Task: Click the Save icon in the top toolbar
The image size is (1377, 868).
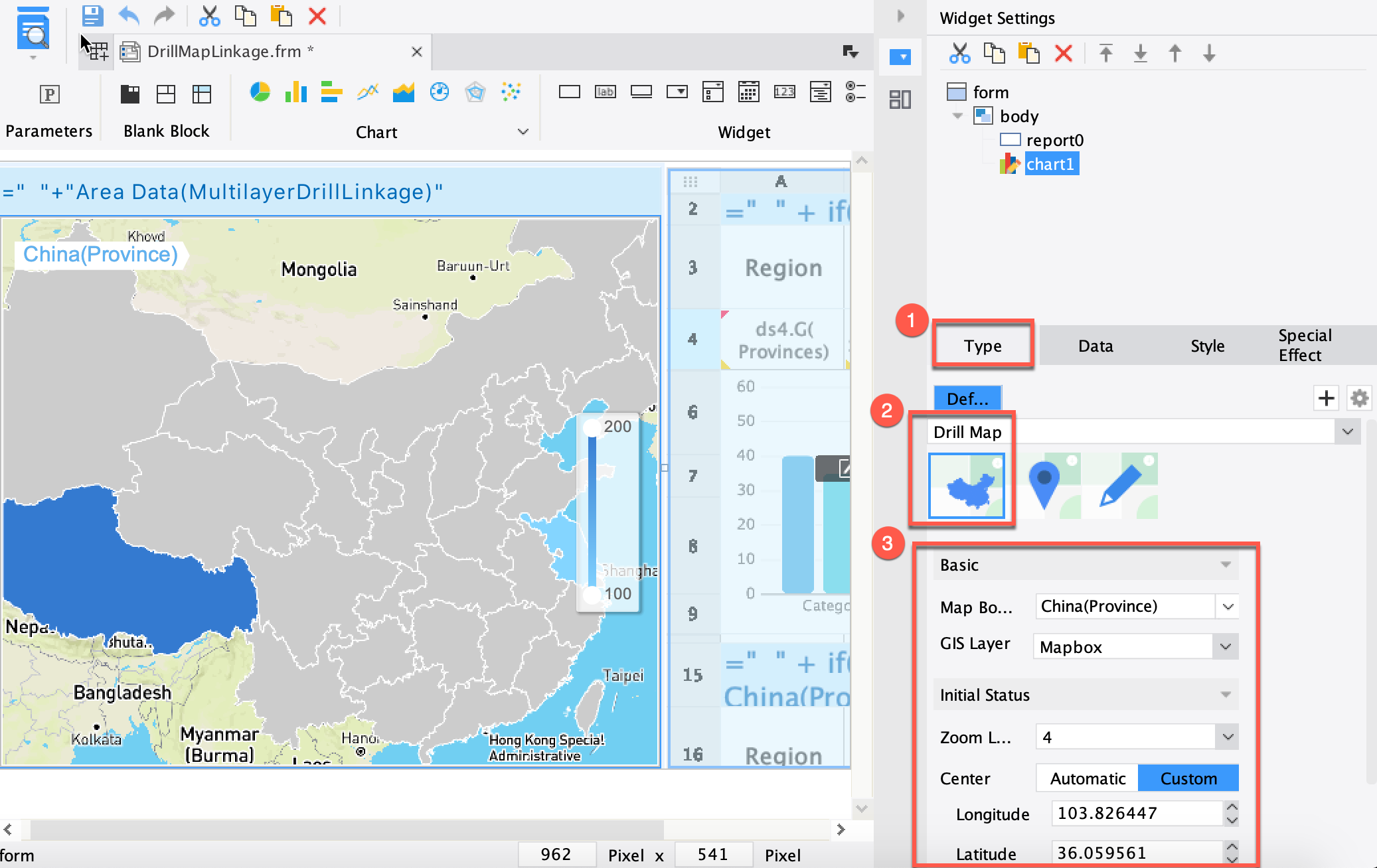Action: coord(92,15)
